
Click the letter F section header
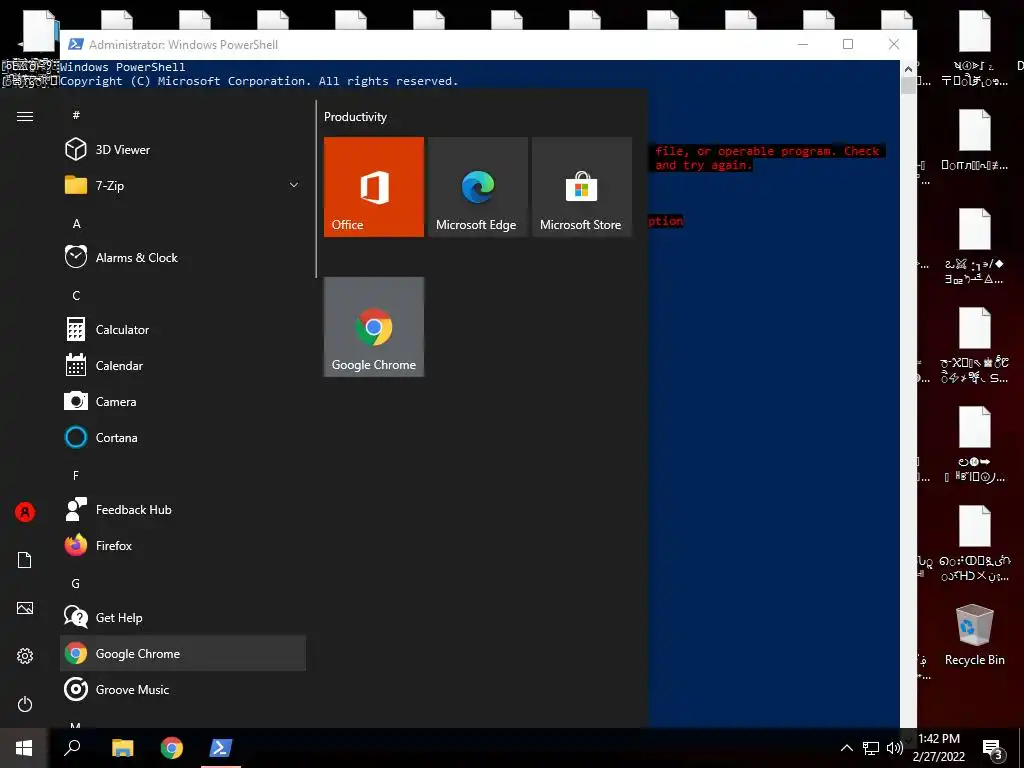76,475
